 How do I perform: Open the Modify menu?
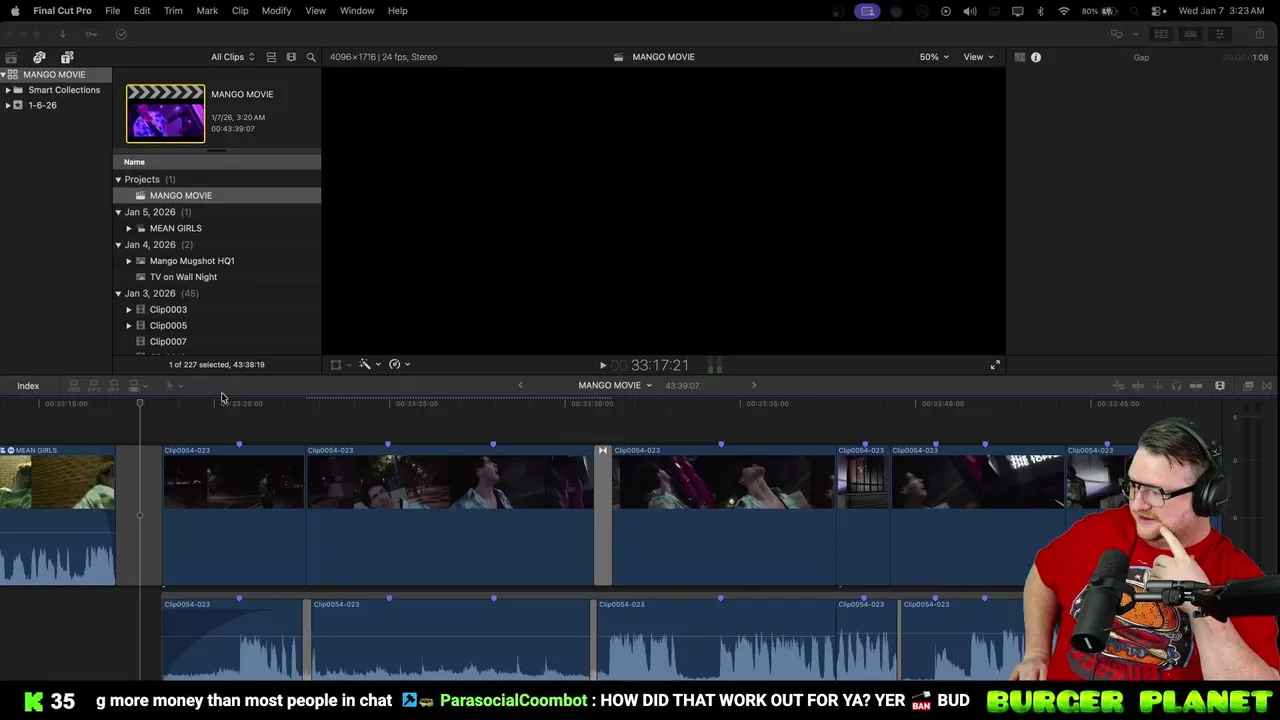[276, 11]
